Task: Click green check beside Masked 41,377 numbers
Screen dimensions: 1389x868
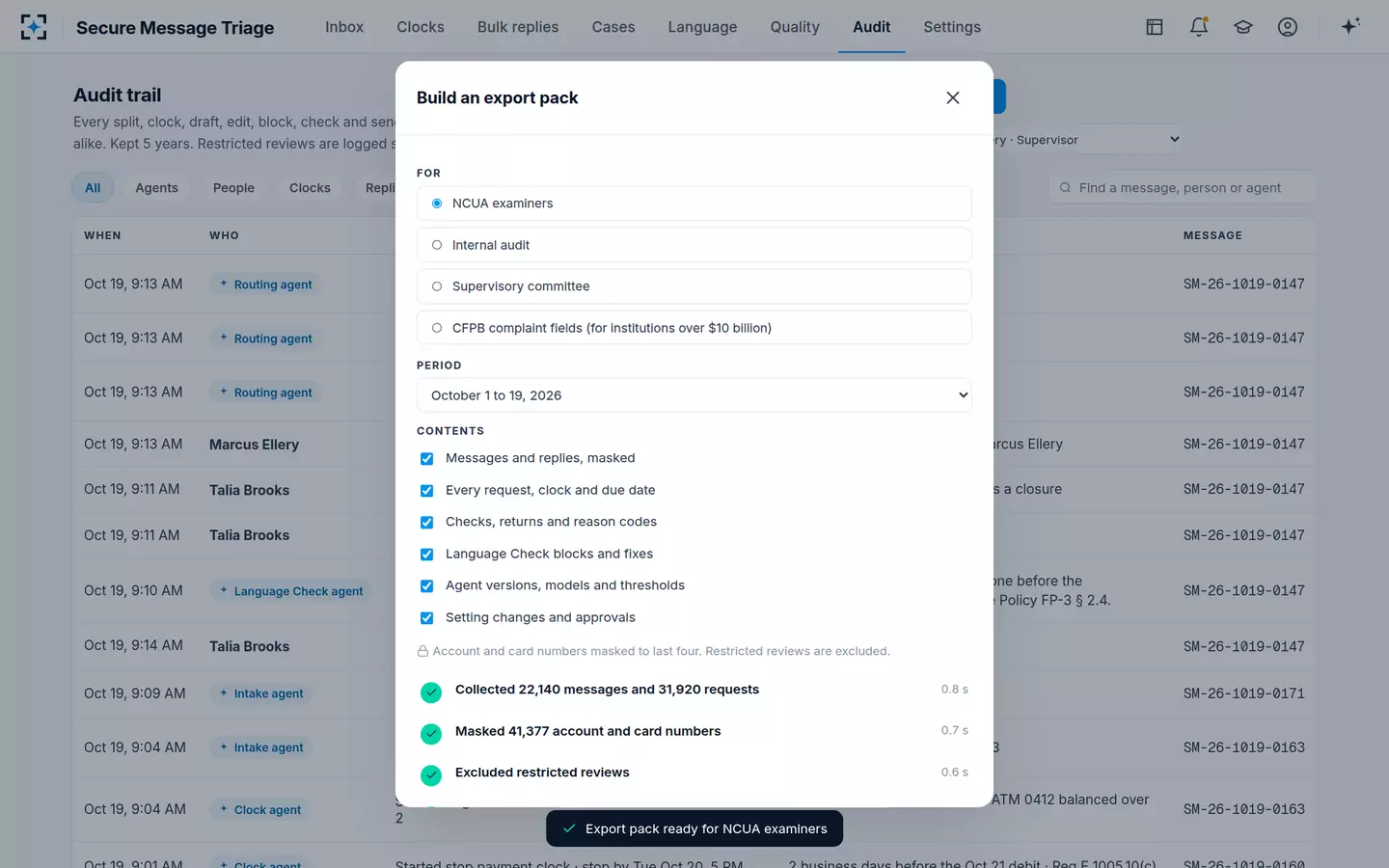Action: (x=431, y=733)
